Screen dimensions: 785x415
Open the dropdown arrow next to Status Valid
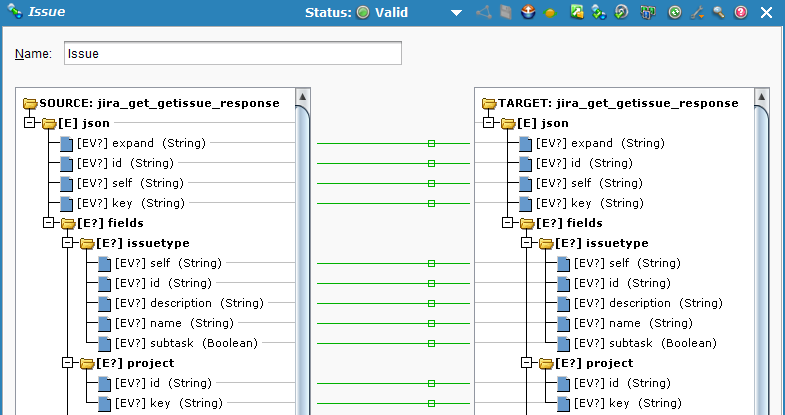pyautogui.click(x=456, y=13)
